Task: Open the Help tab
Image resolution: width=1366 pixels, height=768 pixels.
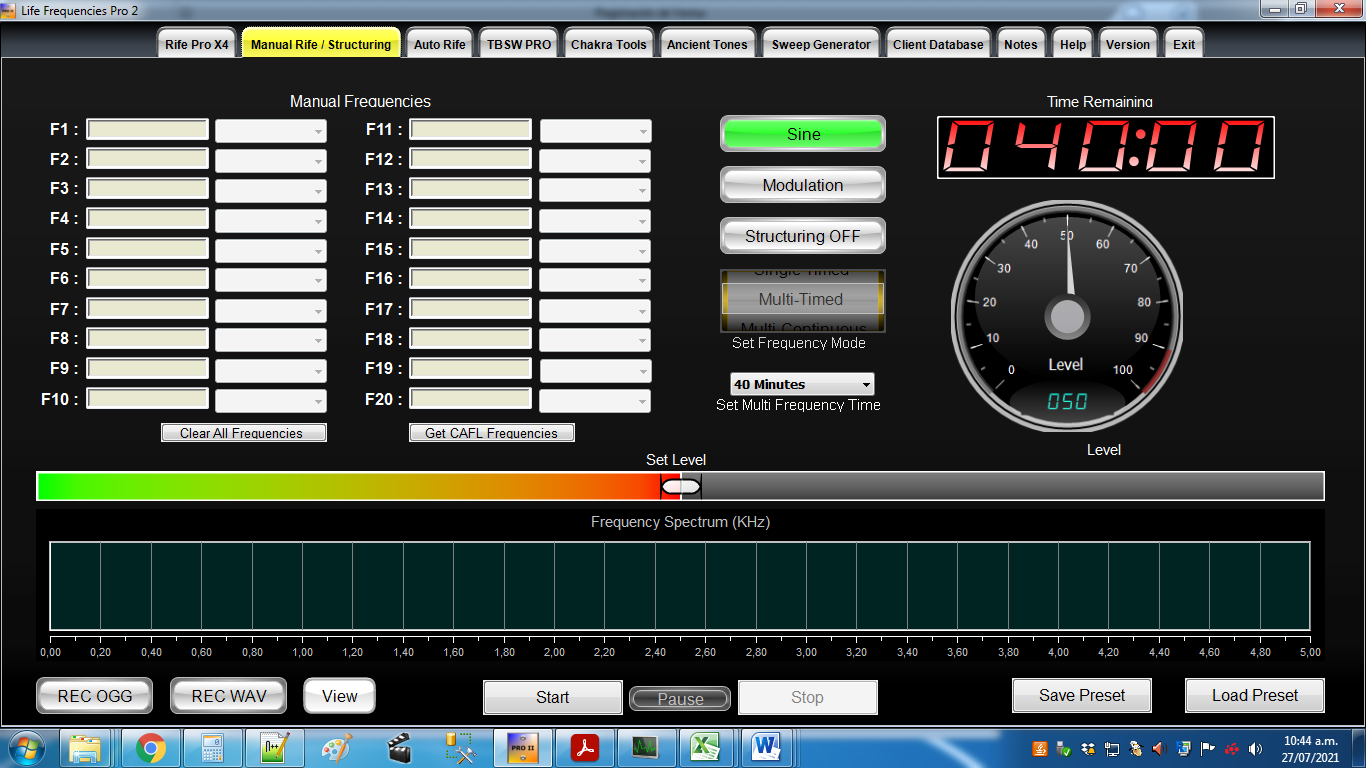Action: pos(1073,44)
